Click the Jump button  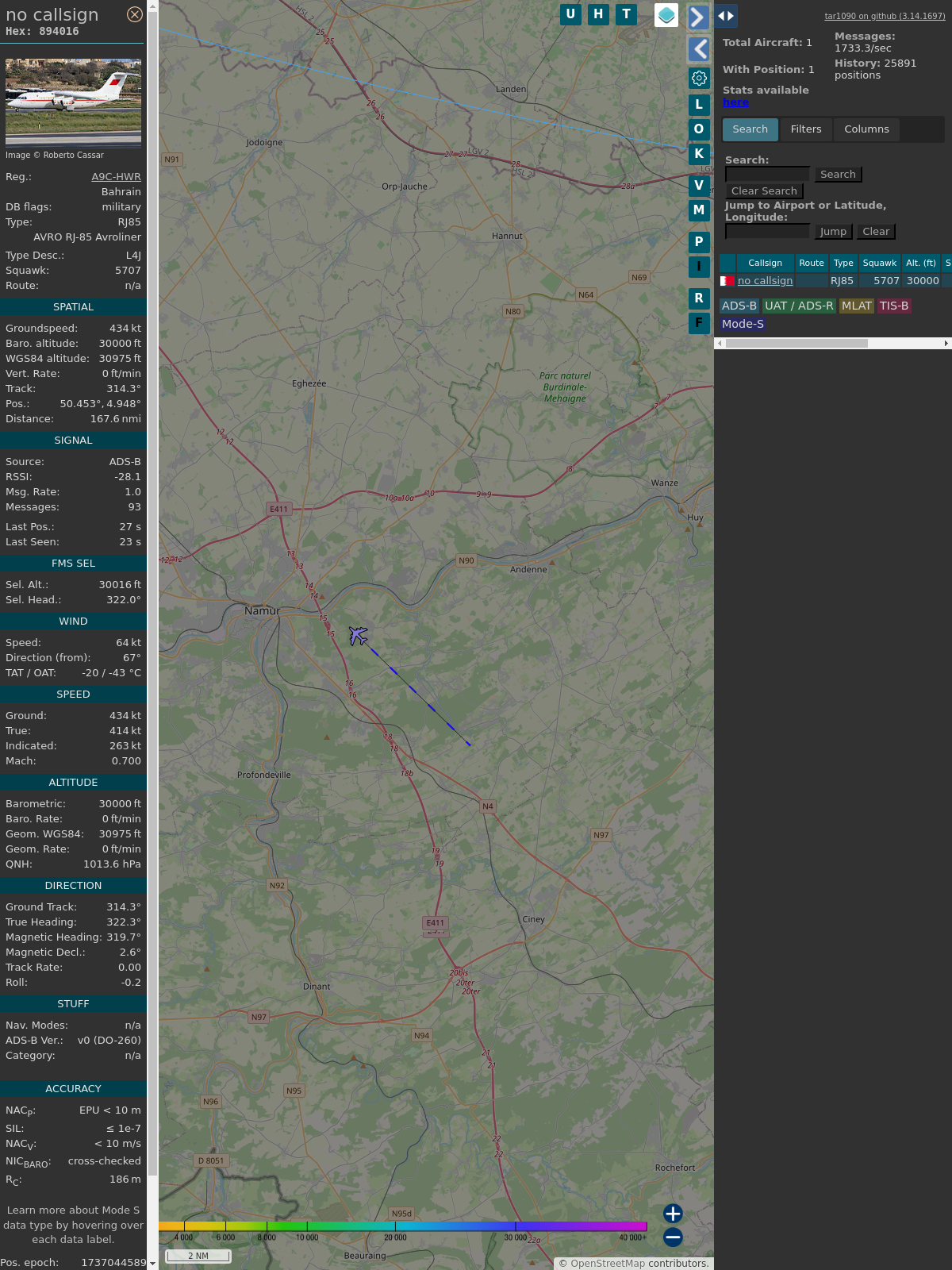[x=833, y=232]
